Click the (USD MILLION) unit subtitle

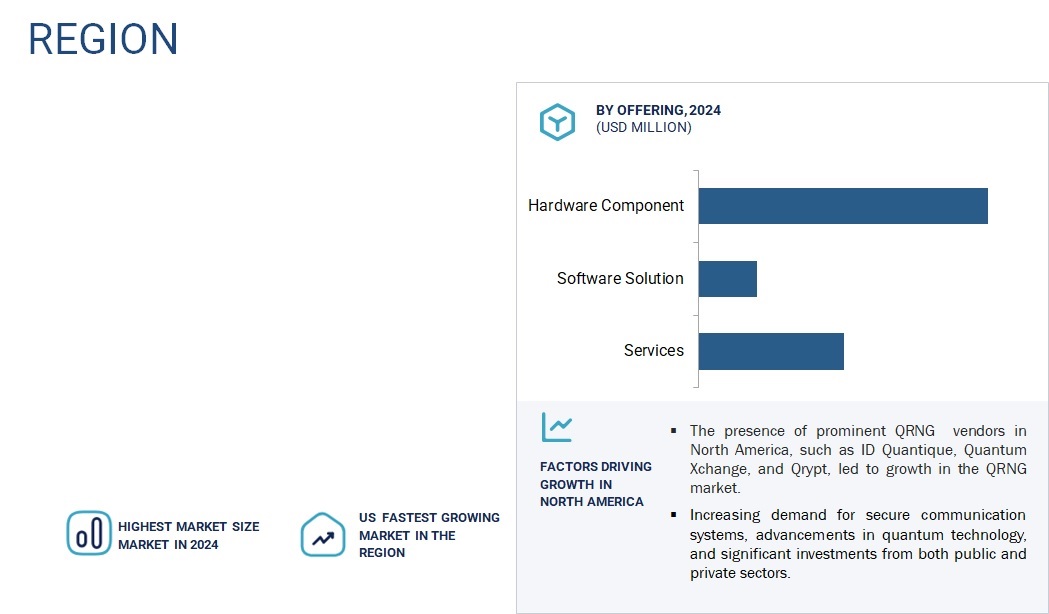tap(643, 128)
